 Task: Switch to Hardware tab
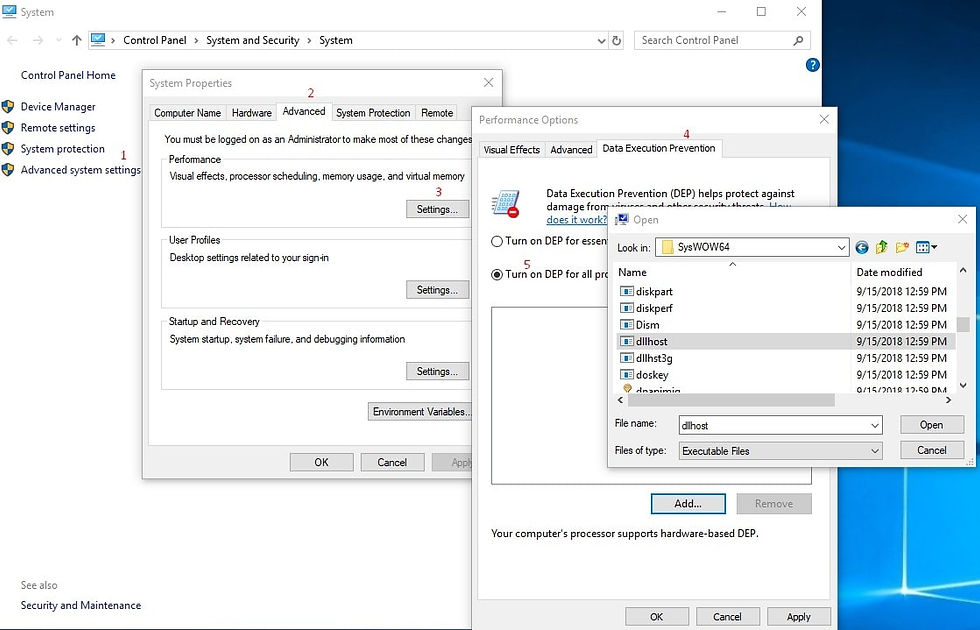click(252, 113)
